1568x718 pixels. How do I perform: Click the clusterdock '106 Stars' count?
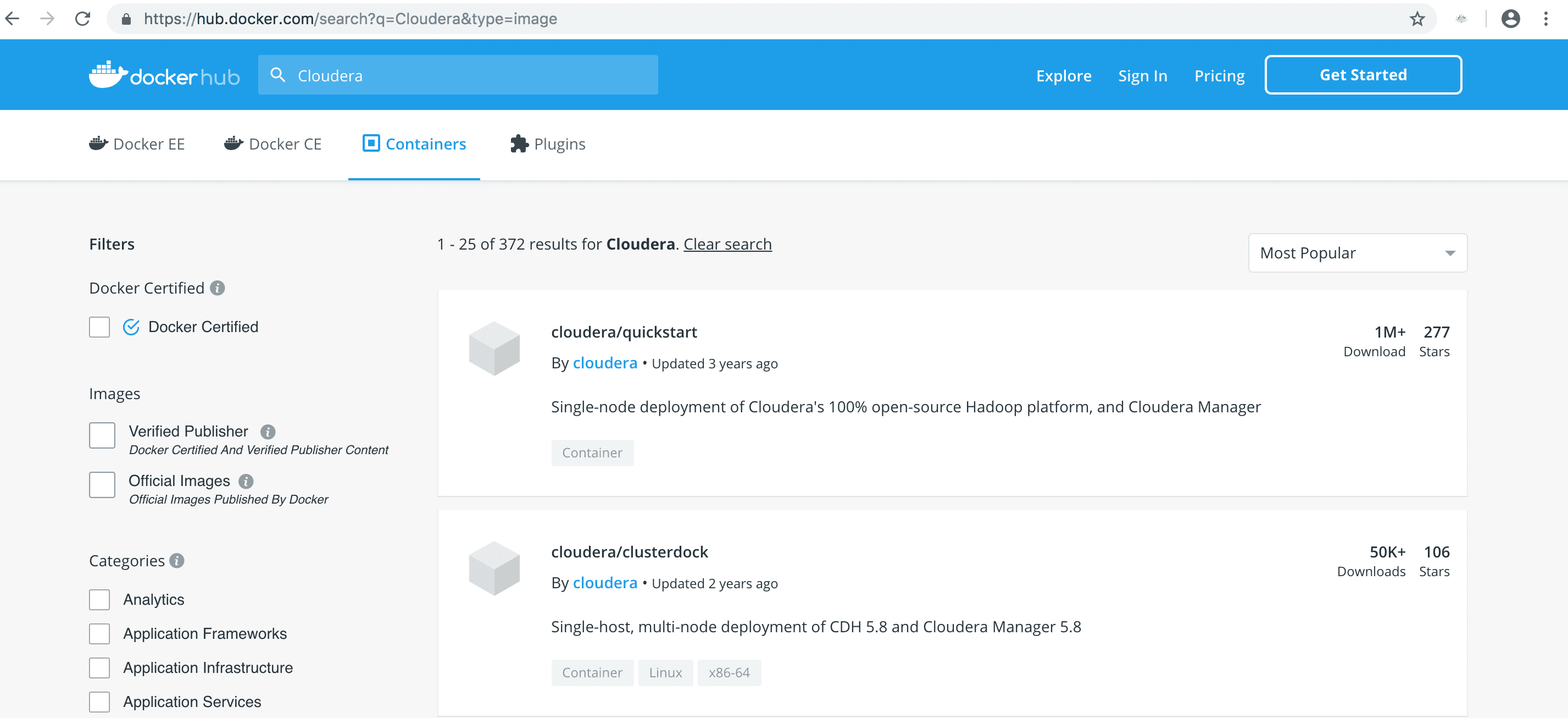(1434, 561)
